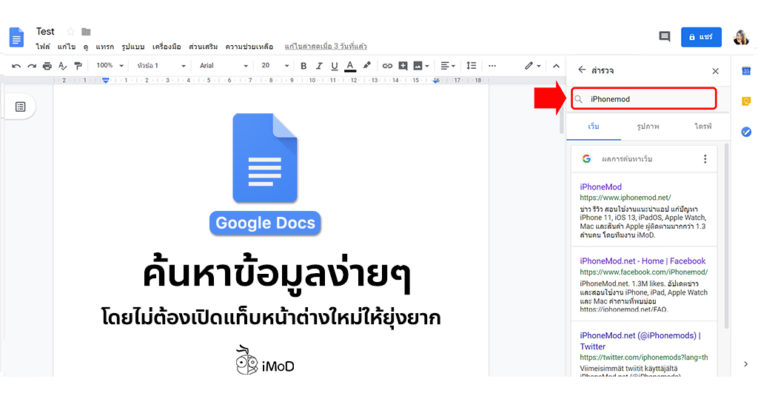Open the text color picker
This screenshot has width=758, height=396.
[x=350, y=66]
